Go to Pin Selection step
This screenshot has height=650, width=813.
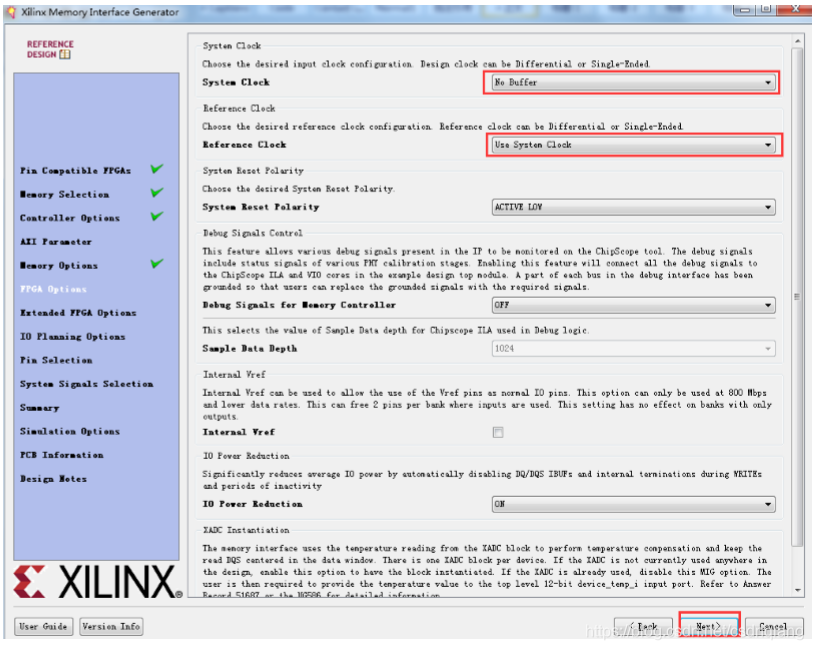pos(56,360)
